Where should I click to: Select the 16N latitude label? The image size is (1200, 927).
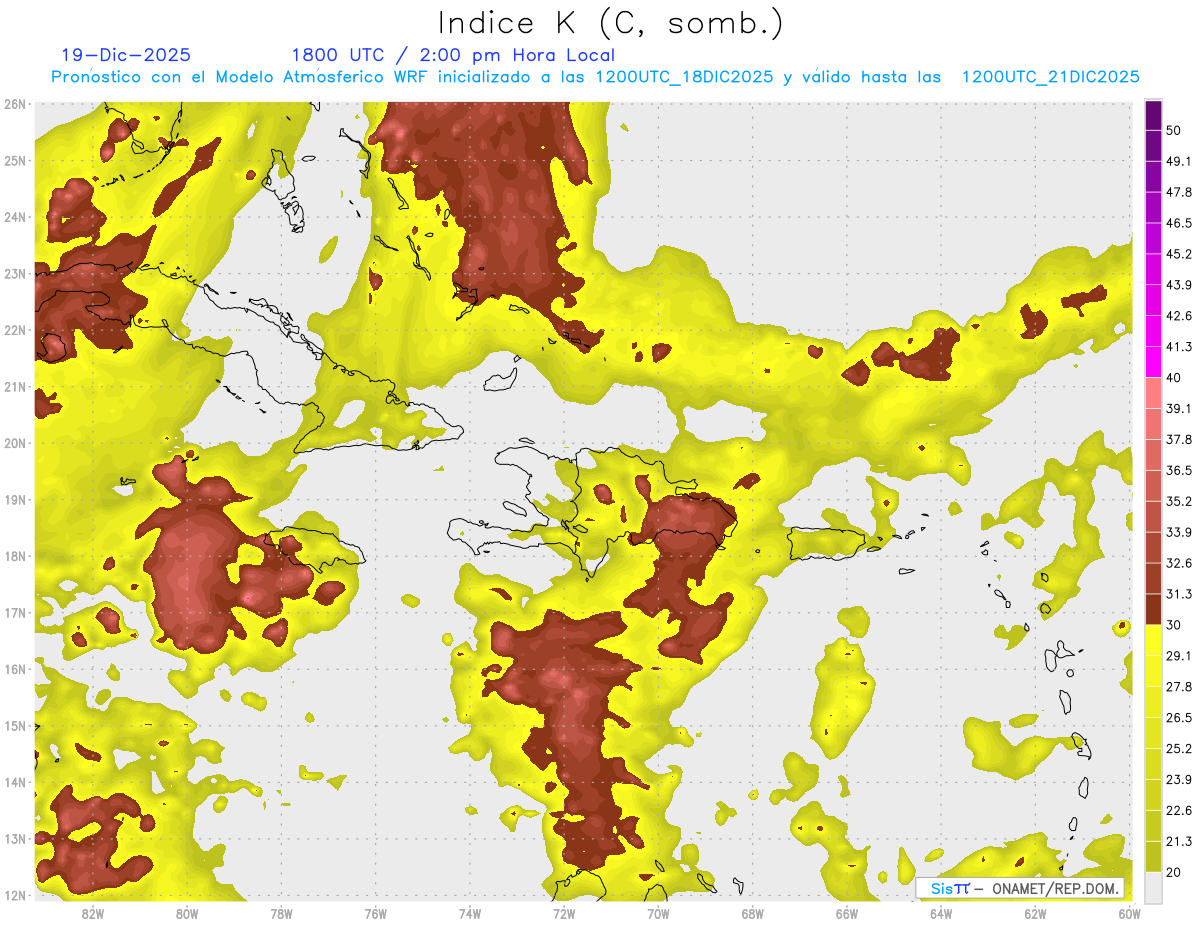pyautogui.click(x=15, y=669)
